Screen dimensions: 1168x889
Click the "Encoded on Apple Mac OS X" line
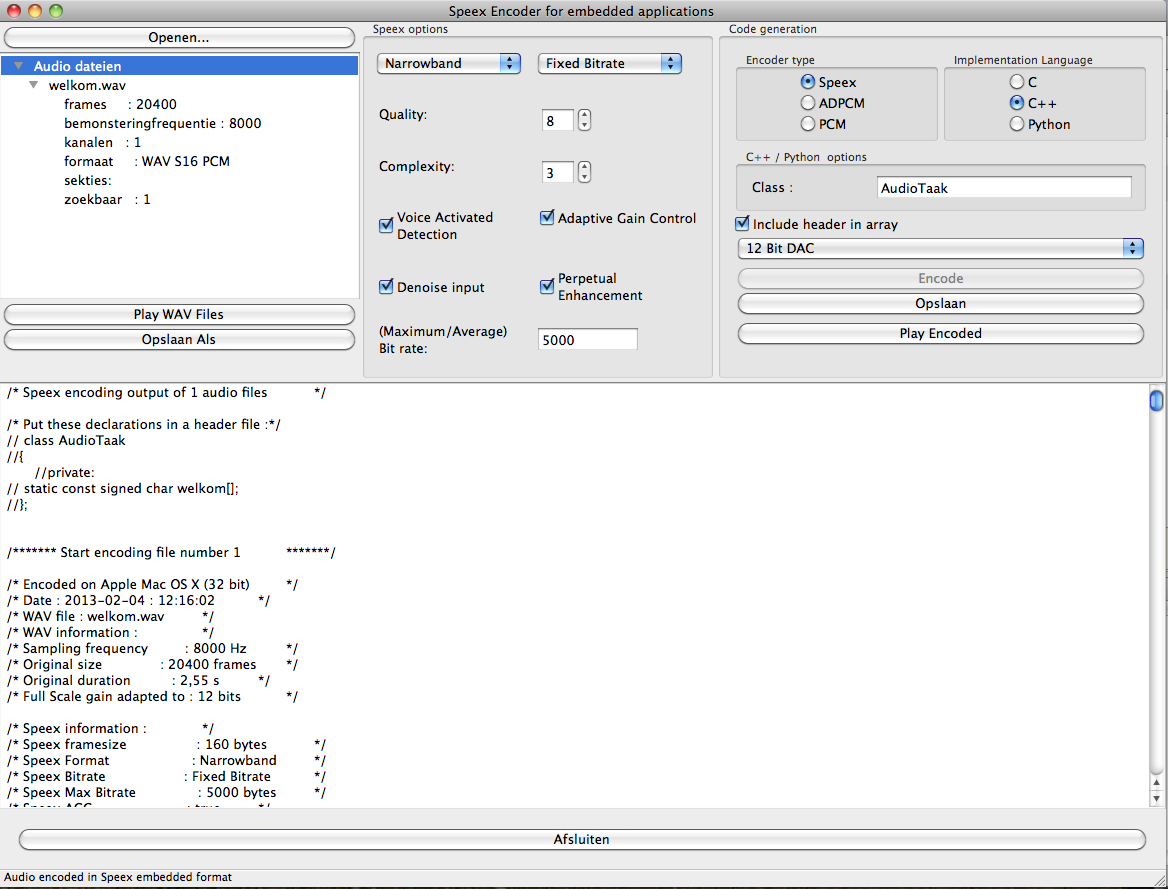tap(153, 584)
